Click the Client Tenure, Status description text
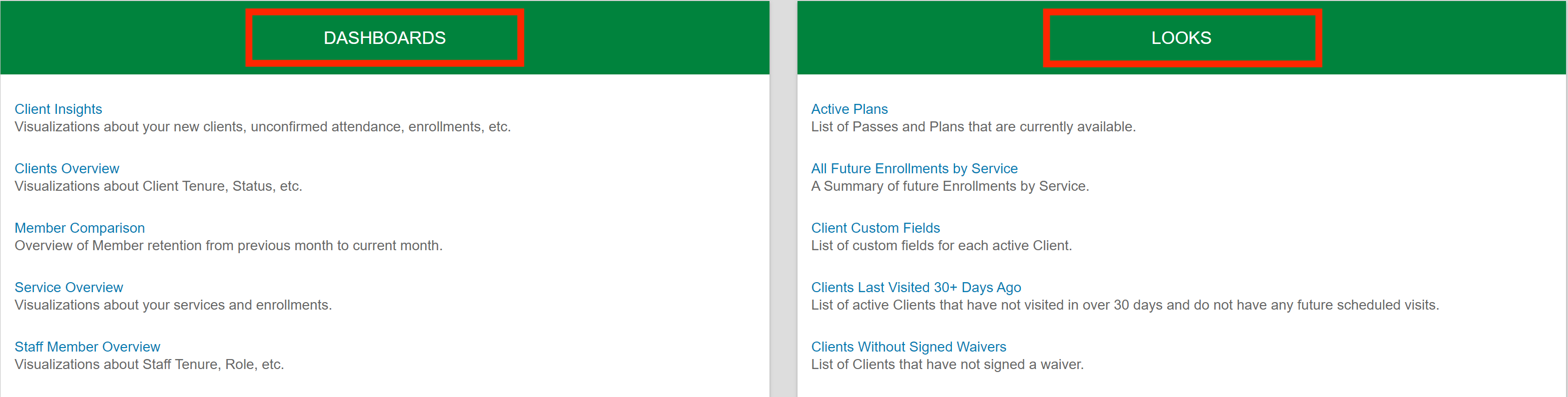 click(158, 186)
